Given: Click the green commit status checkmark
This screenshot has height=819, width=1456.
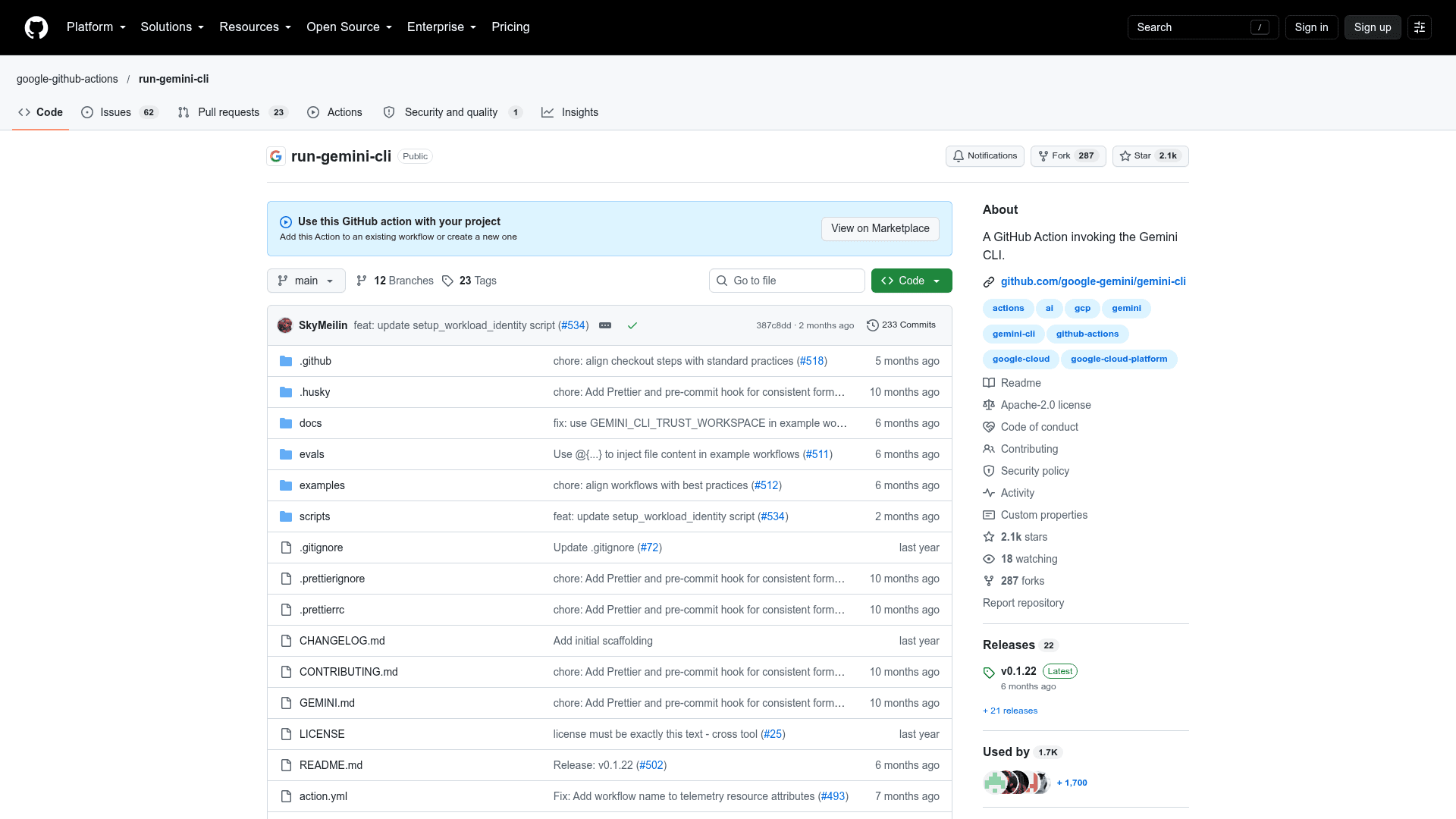Looking at the screenshot, I should coord(632,325).
